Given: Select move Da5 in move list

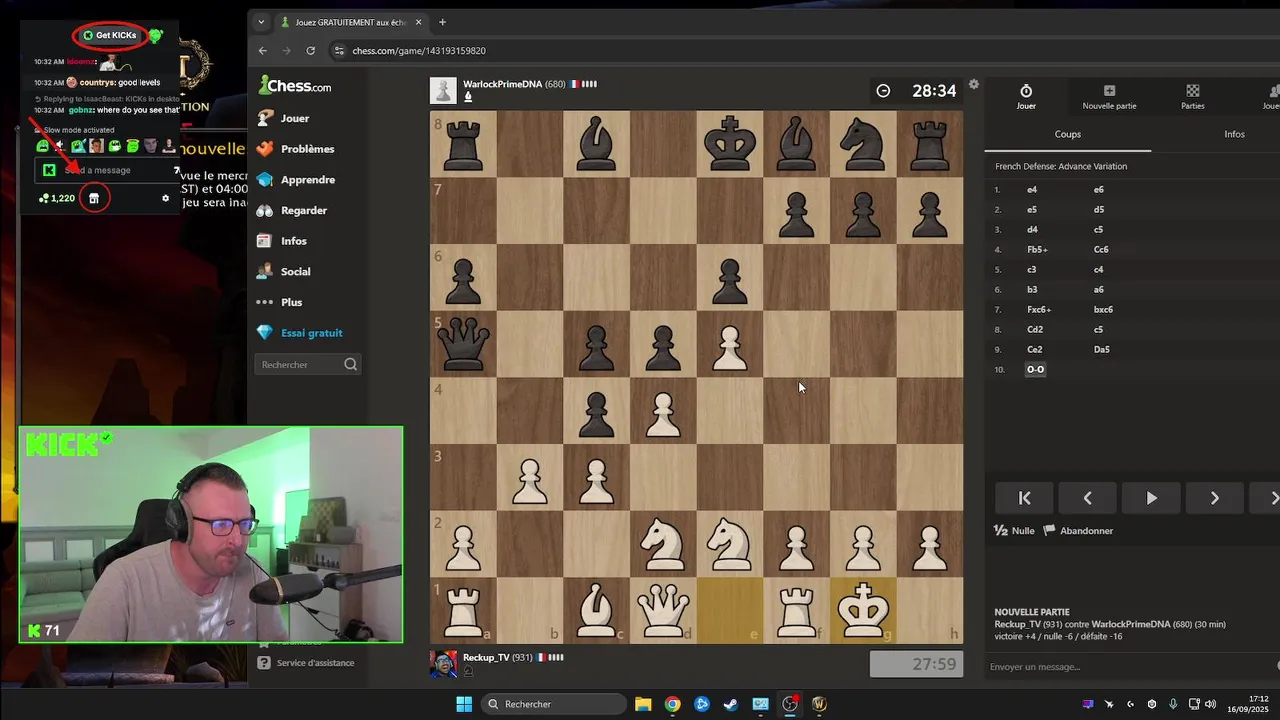Looking at the screenshot, I should (x=1101, y=350).
